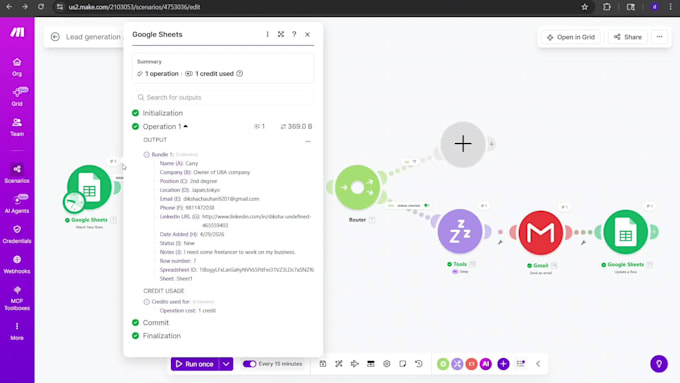Click the Status (I): New row
The width and height of the screenshot is (680, 383).
[177, 243]
